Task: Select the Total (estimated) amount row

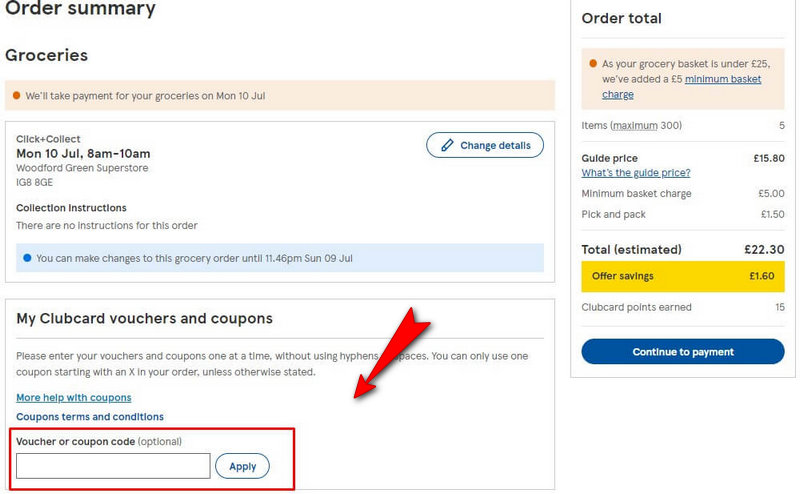Action: point(683,250)
